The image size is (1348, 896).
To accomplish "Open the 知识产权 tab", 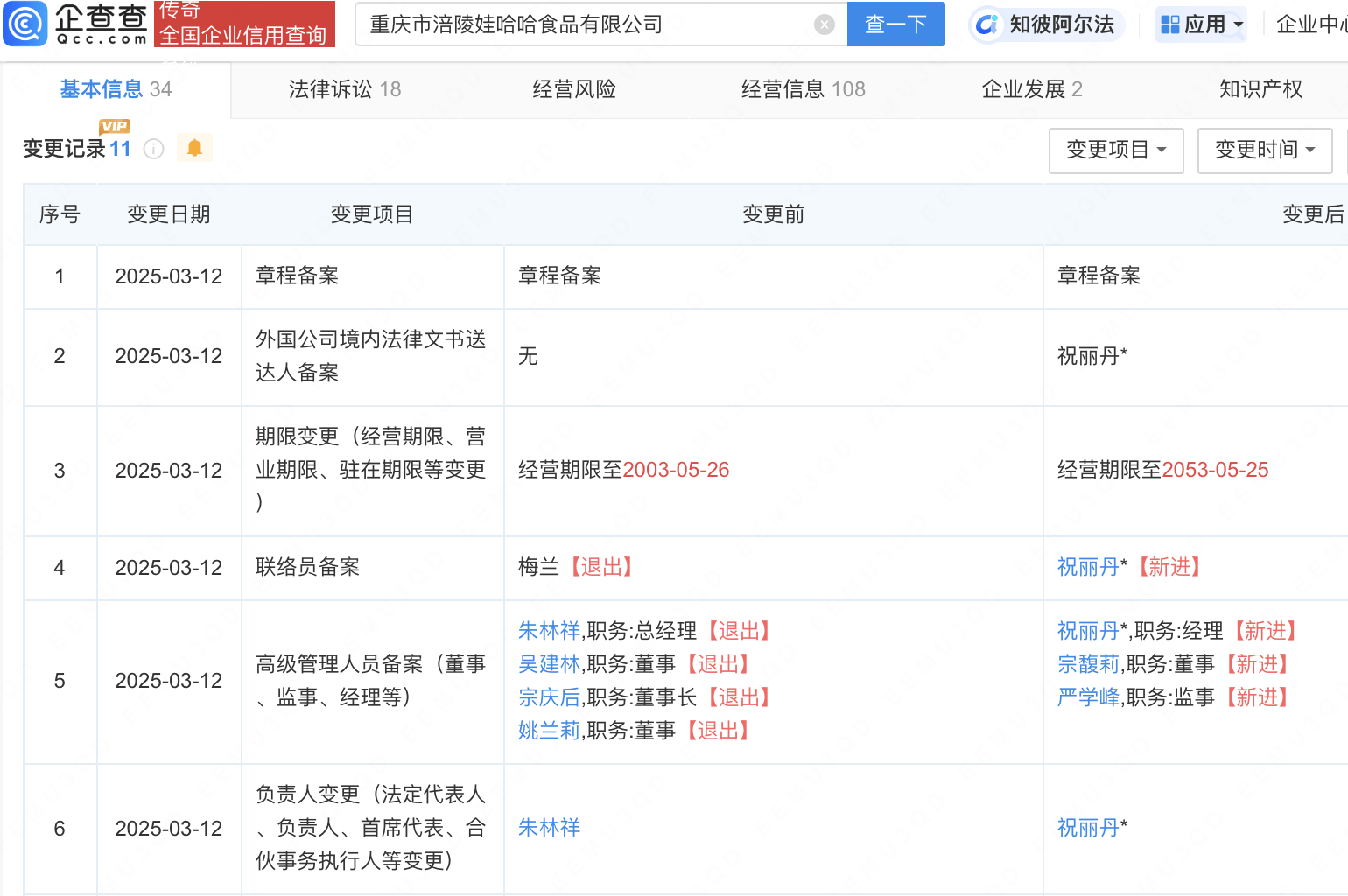I will (1259, 88).
